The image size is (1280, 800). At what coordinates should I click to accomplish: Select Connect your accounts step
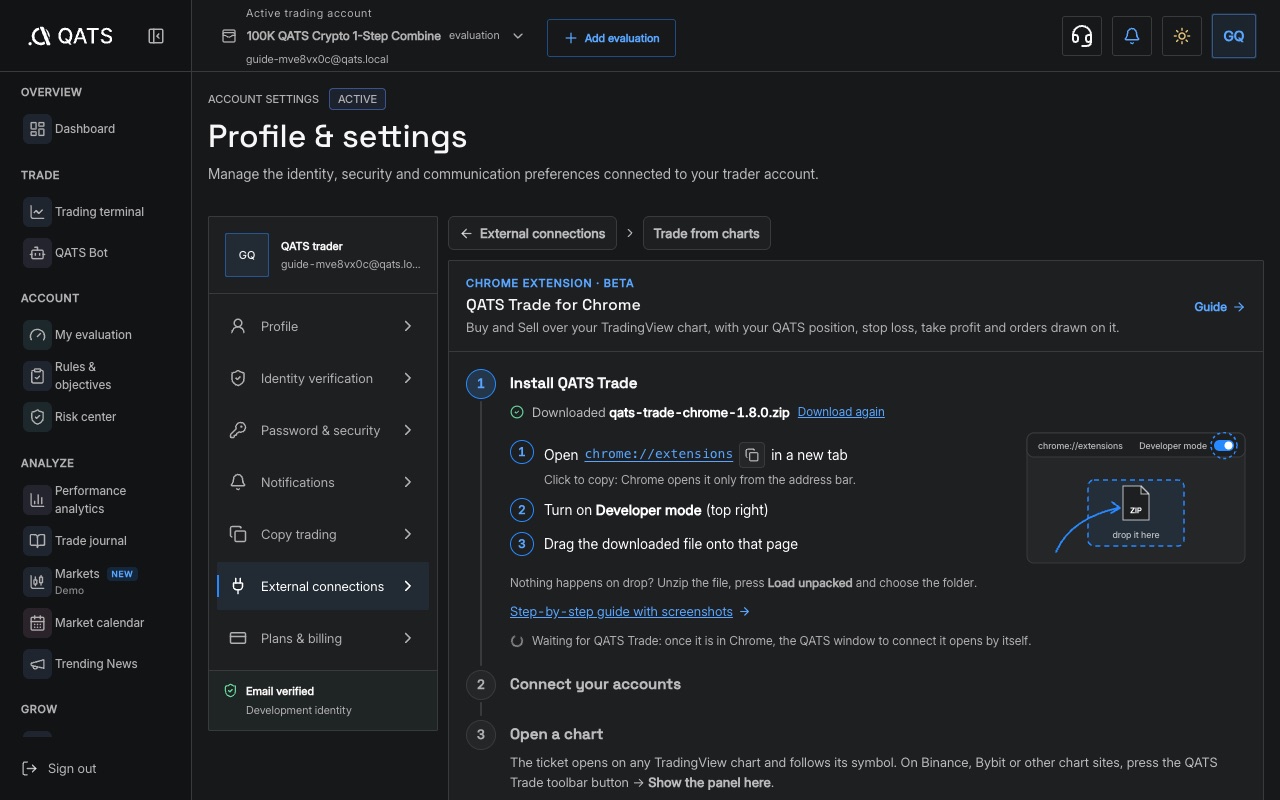tap(595, 684)
